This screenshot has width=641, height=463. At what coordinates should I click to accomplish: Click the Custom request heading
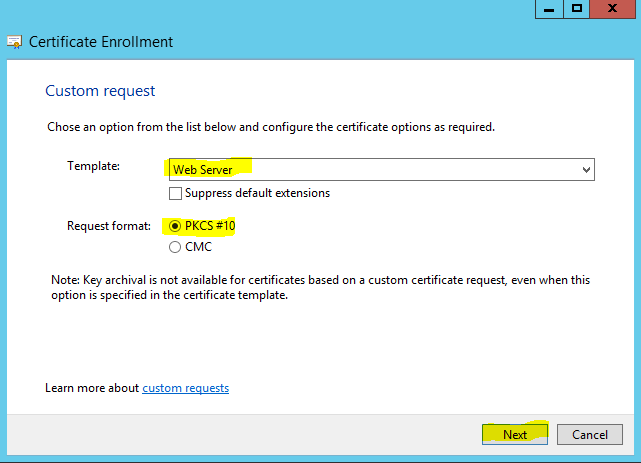pos(100,91)
